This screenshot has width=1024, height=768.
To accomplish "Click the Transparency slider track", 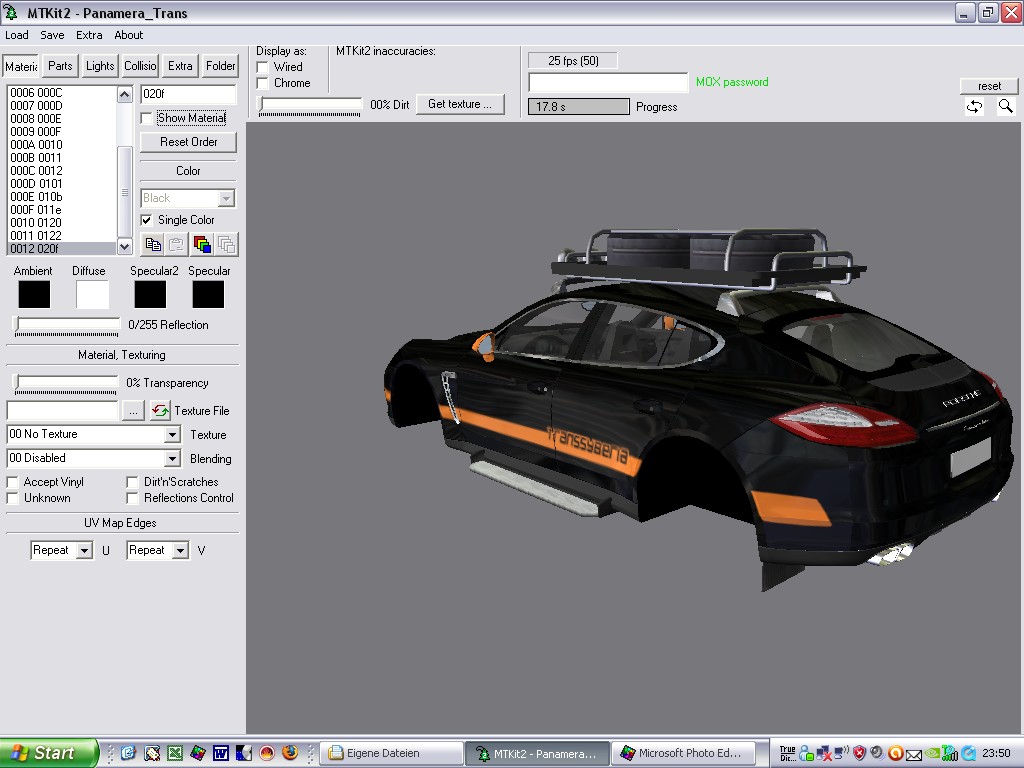I will click(65, 383).
